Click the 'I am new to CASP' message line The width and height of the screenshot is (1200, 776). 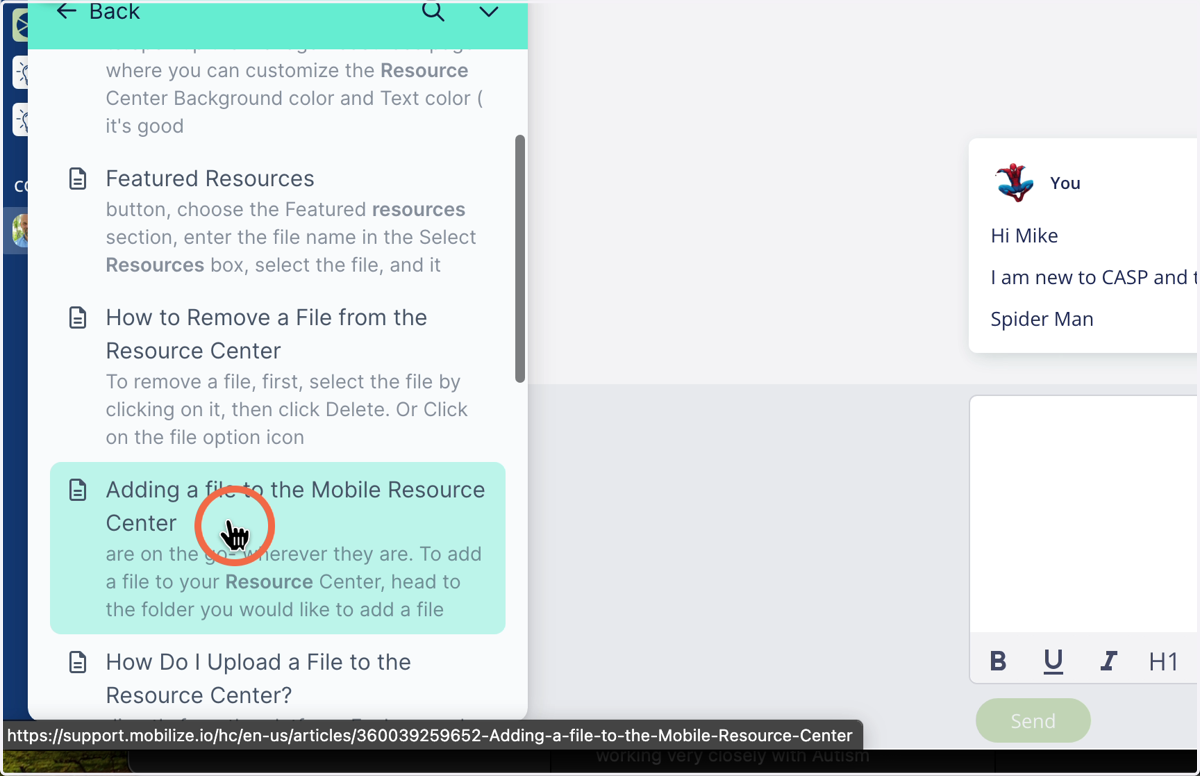(1095, 278)
